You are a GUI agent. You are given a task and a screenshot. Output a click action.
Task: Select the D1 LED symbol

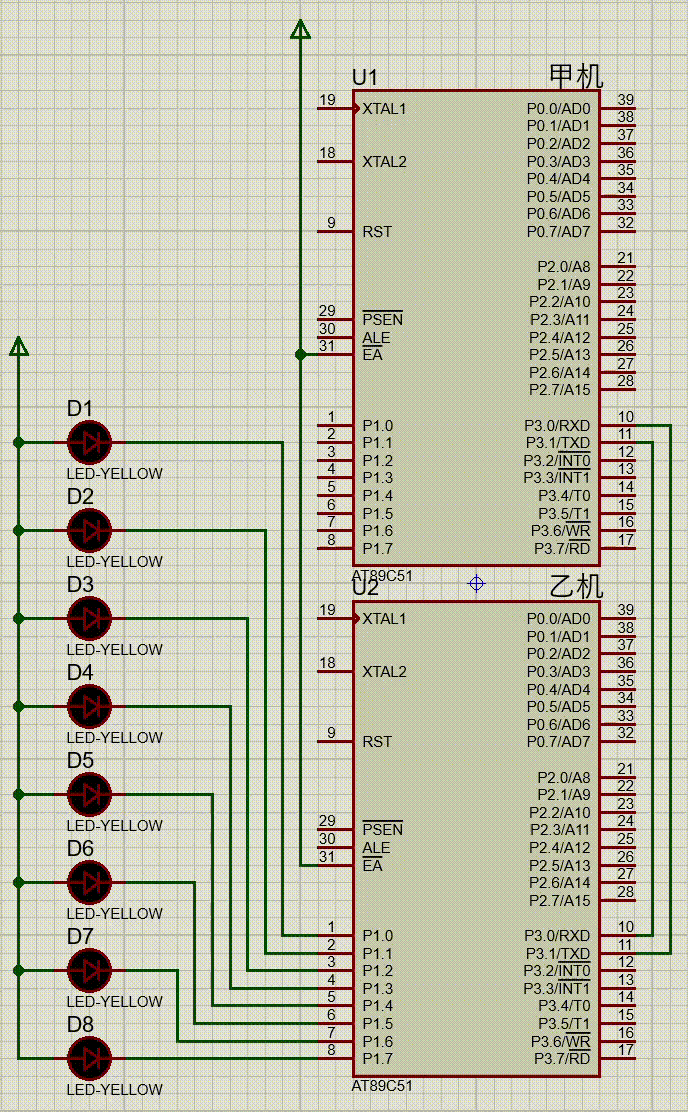[x=89, y=443]
